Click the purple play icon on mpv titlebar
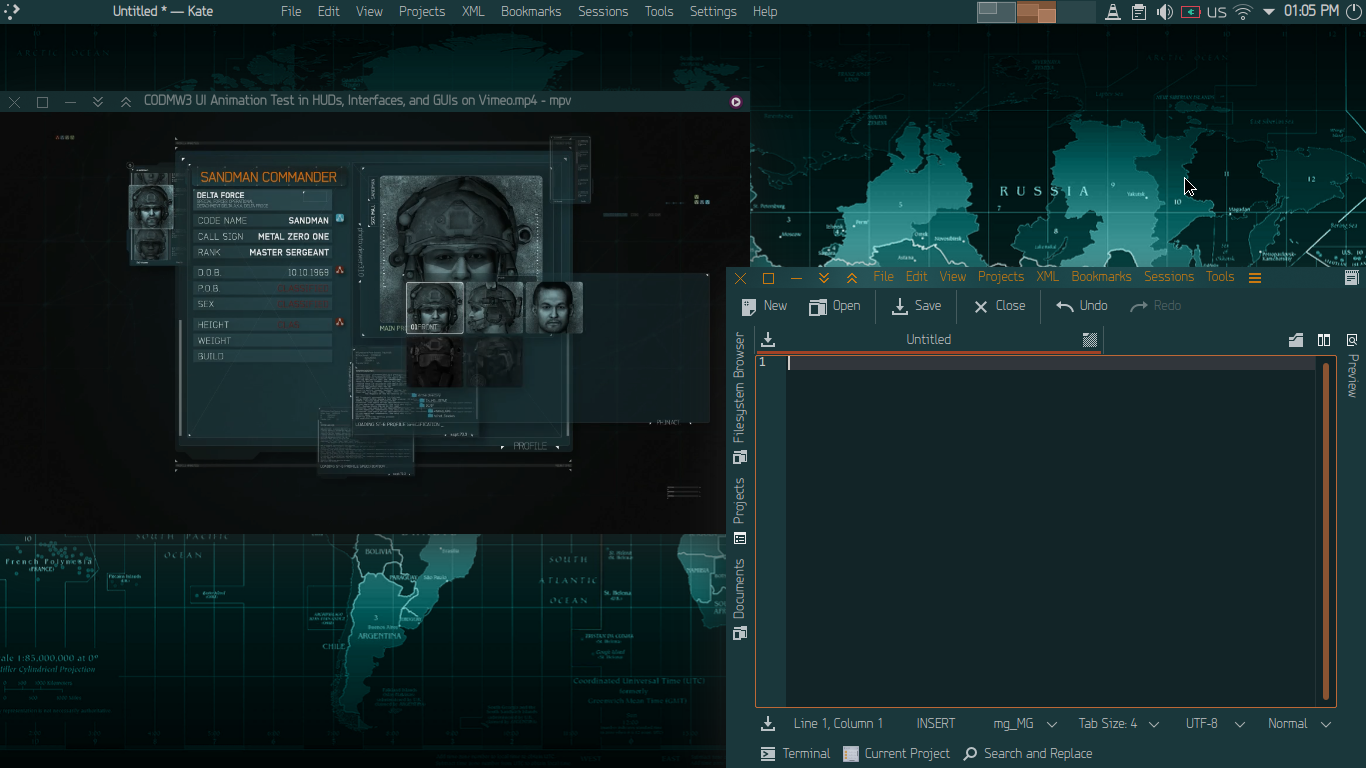Screen dimensions: 1366x768 (x=736, y=102)
